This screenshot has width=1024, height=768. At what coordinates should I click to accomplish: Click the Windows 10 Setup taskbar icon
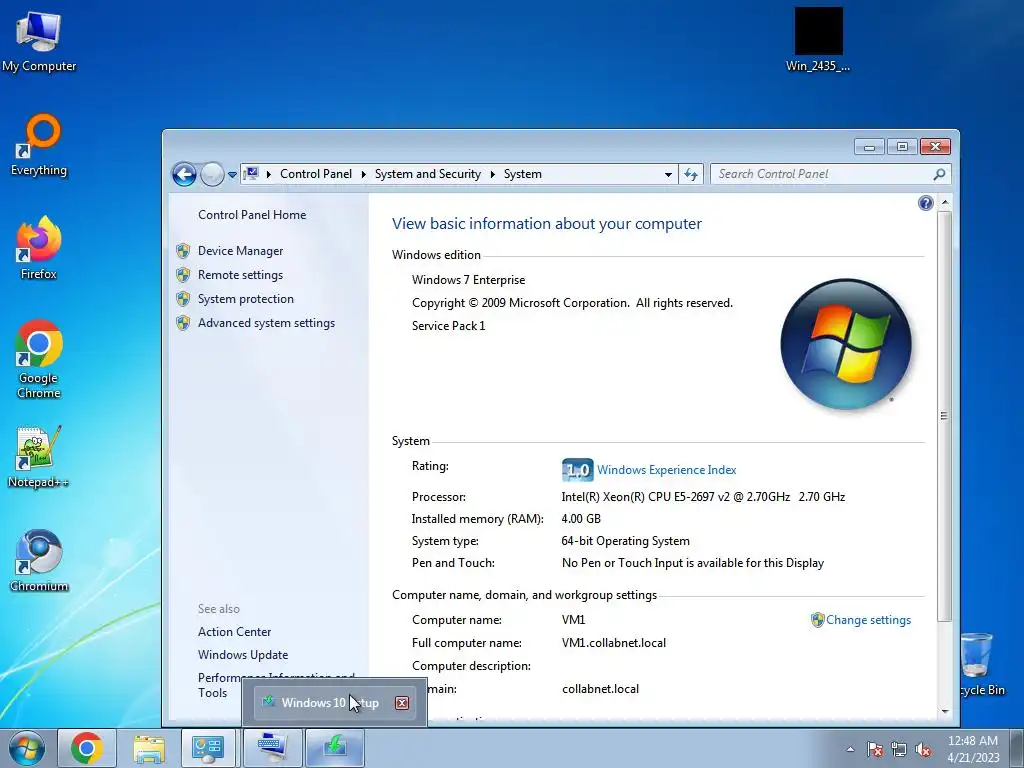pyautogui.click(x=335, y=748)
